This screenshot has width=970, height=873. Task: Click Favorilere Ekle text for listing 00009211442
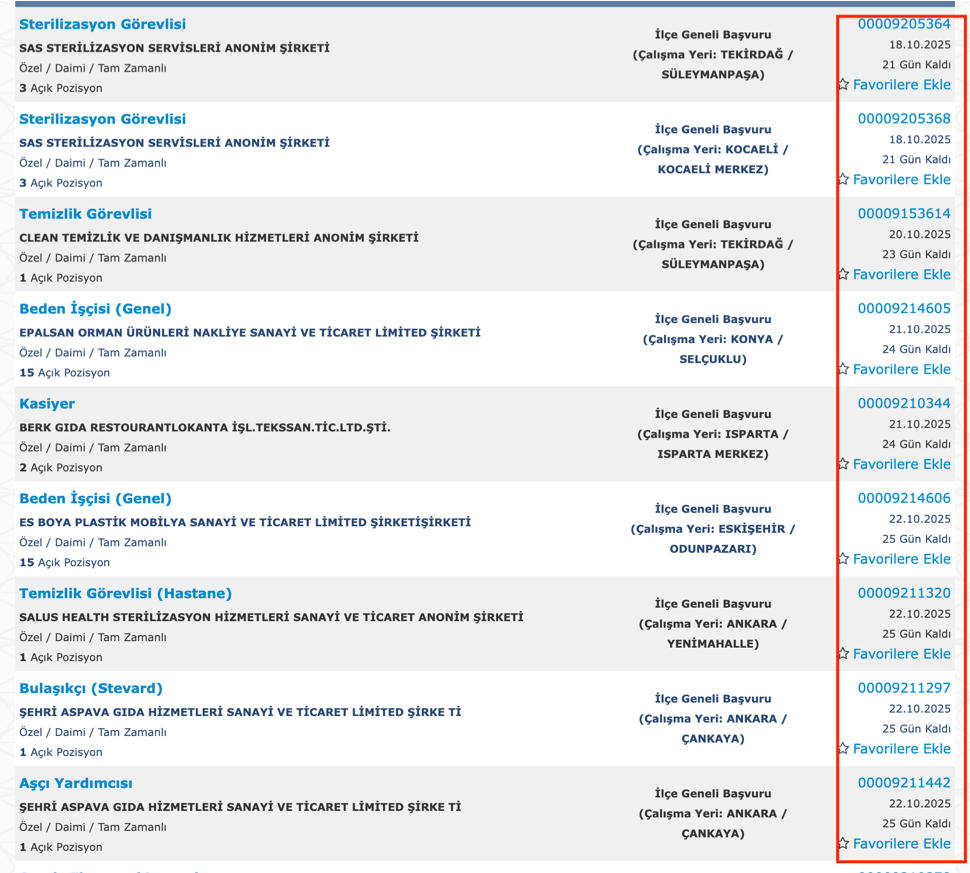pyautogui.click(x=901, y=843)
